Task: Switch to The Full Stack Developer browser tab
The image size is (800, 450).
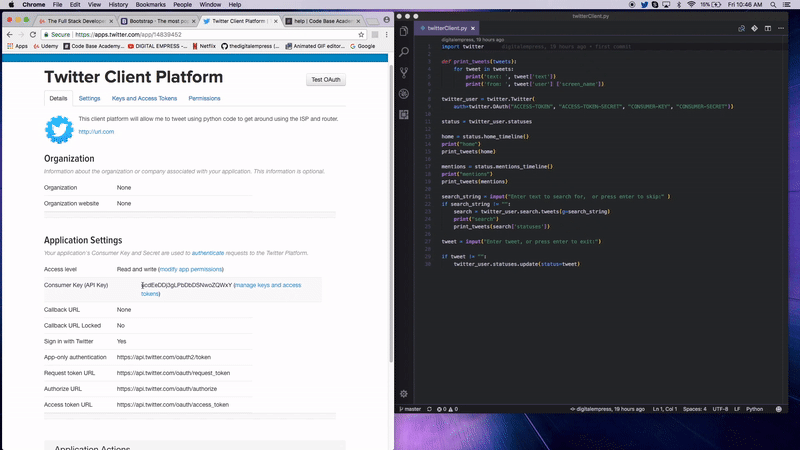Action: coord(76,21)
